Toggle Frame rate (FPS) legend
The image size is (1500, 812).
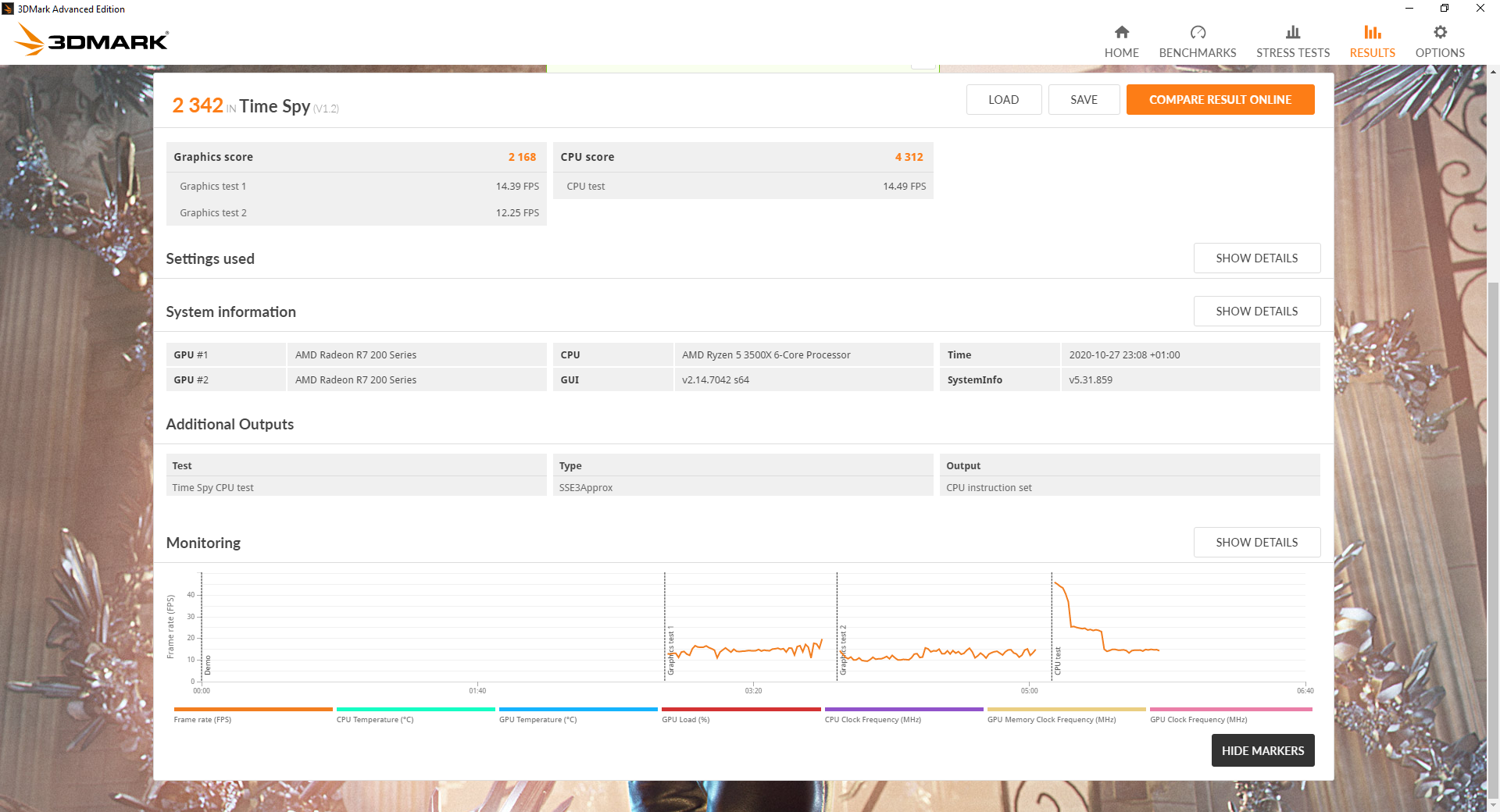(x=252, y=714)
